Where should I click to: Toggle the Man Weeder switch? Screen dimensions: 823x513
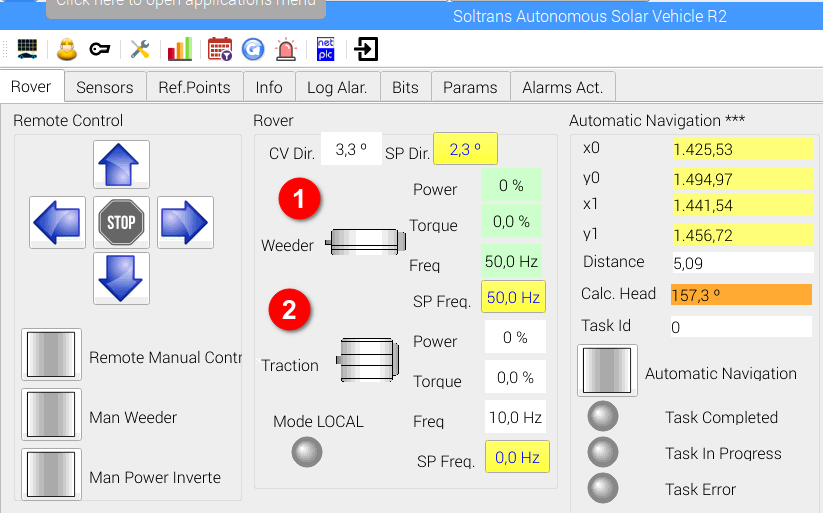click(x=51, y=414)
